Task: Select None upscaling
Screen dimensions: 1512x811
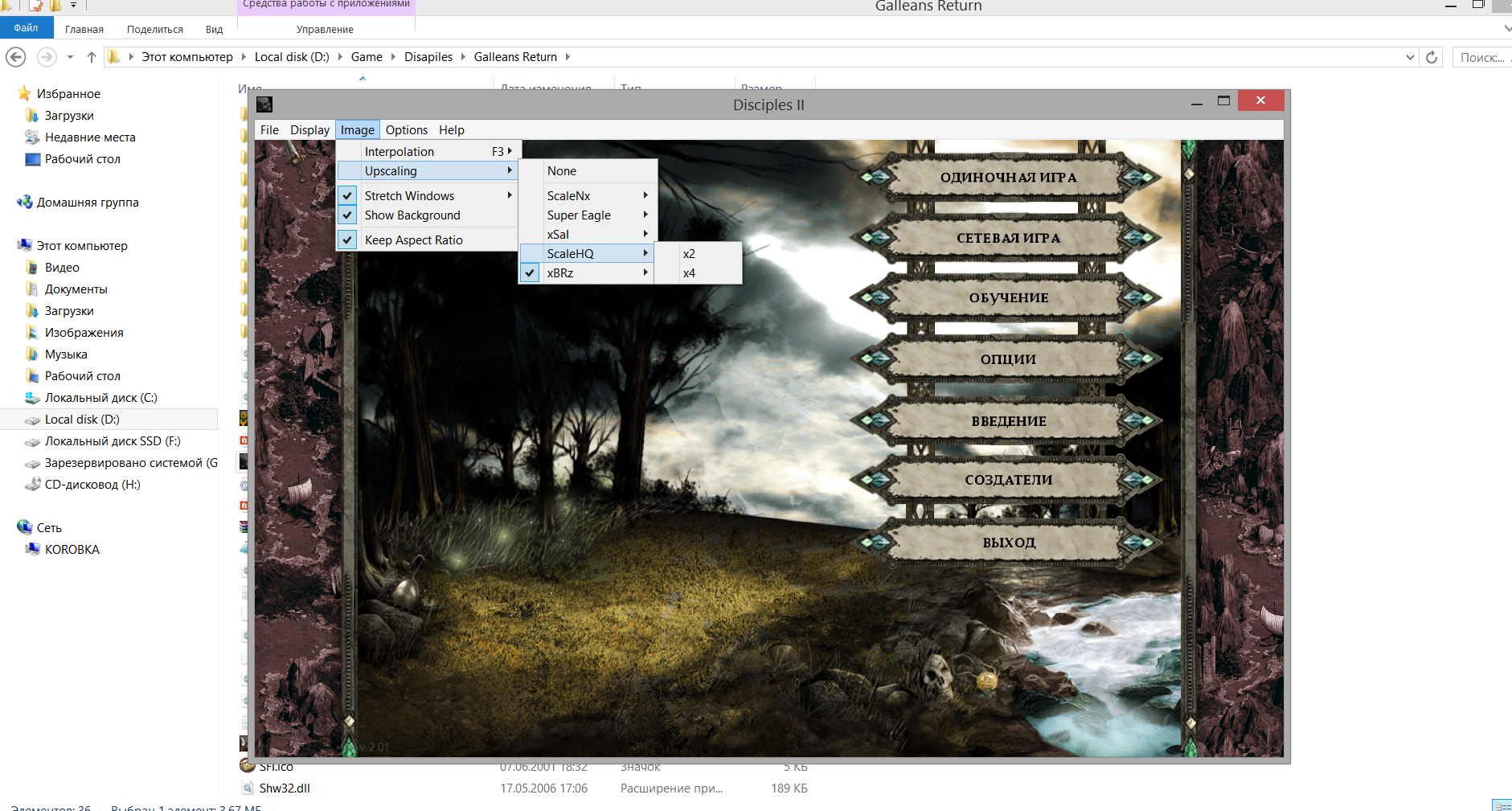Action: pos(588,170)
